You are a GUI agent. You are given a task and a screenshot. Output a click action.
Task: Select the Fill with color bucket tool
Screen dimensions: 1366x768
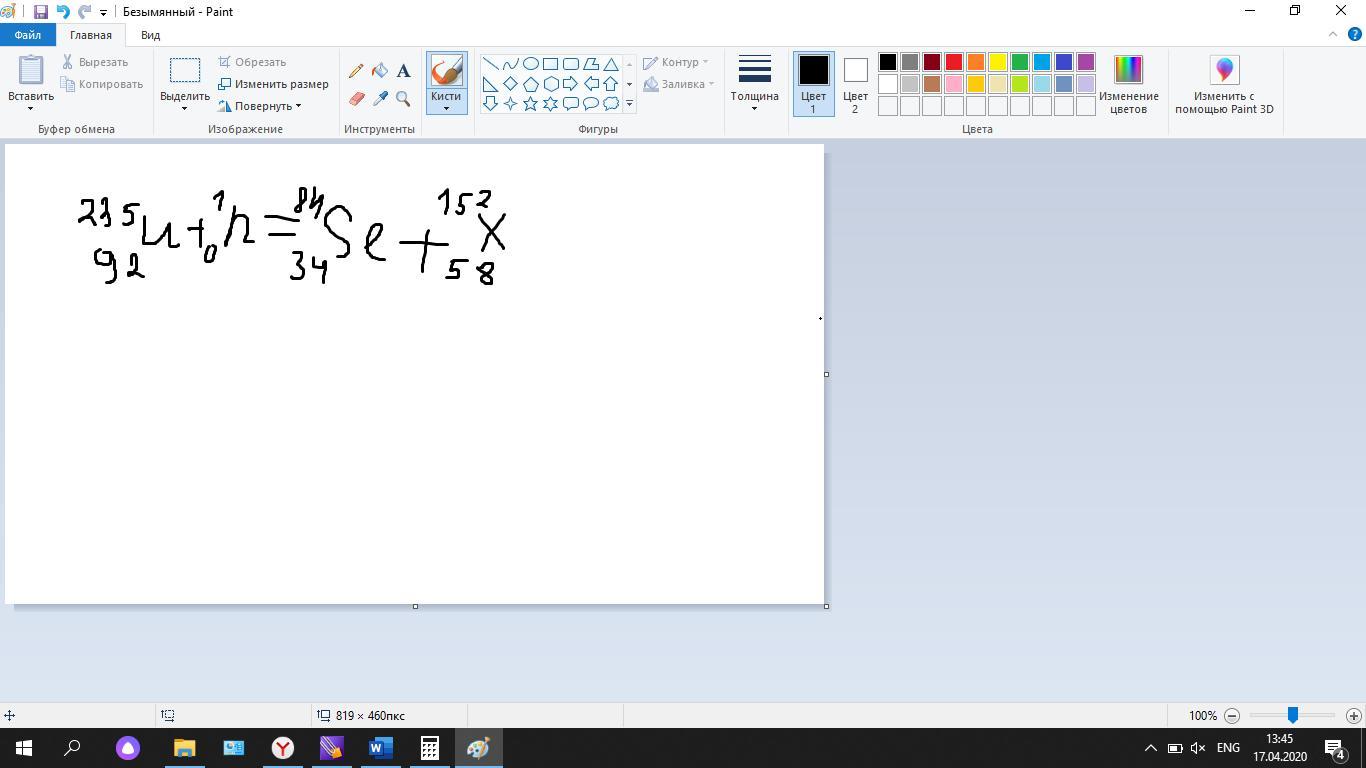pos(380,71)
